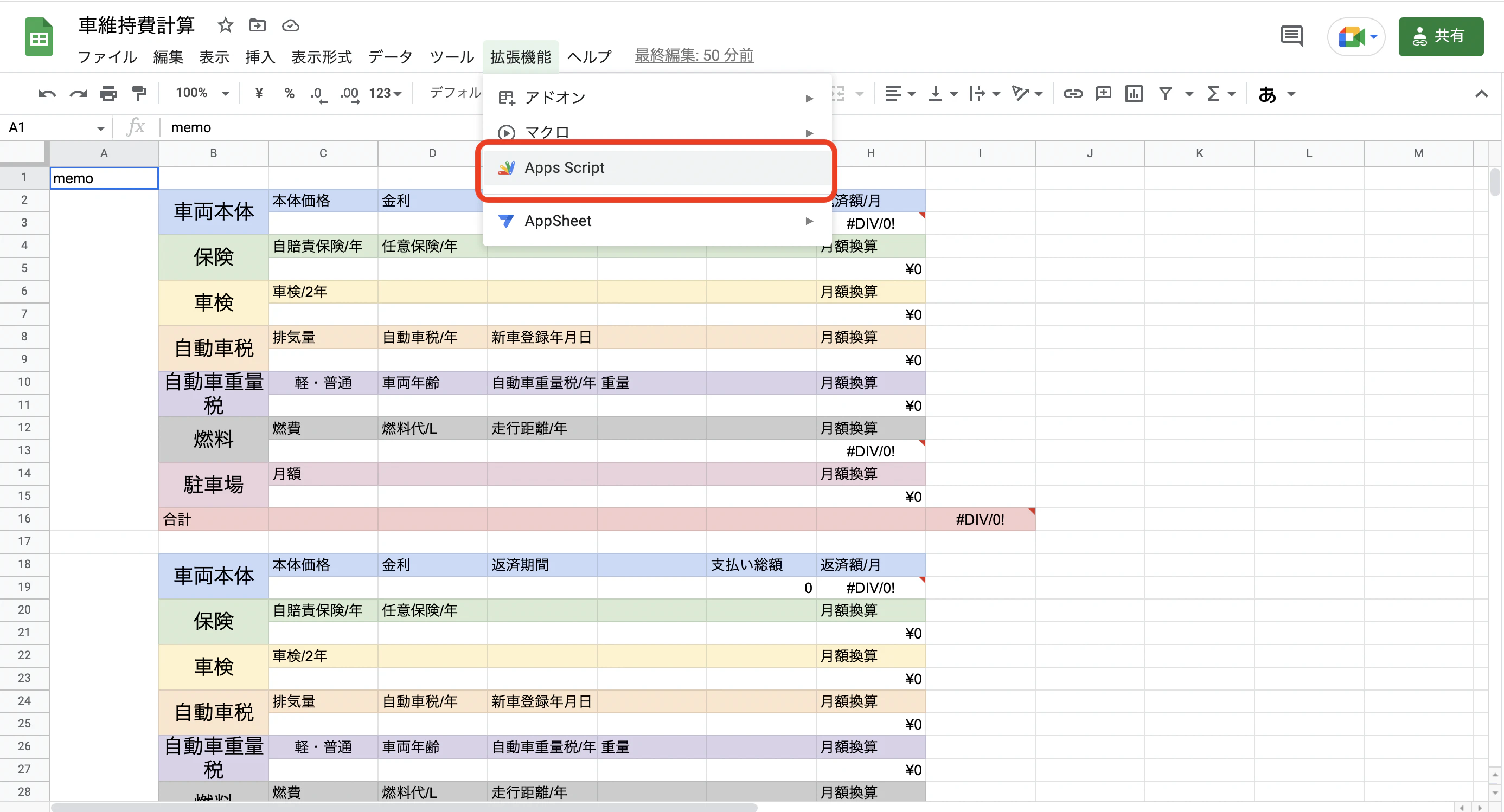
Task: Open the ツール menu
Action: tap(452, 56)
